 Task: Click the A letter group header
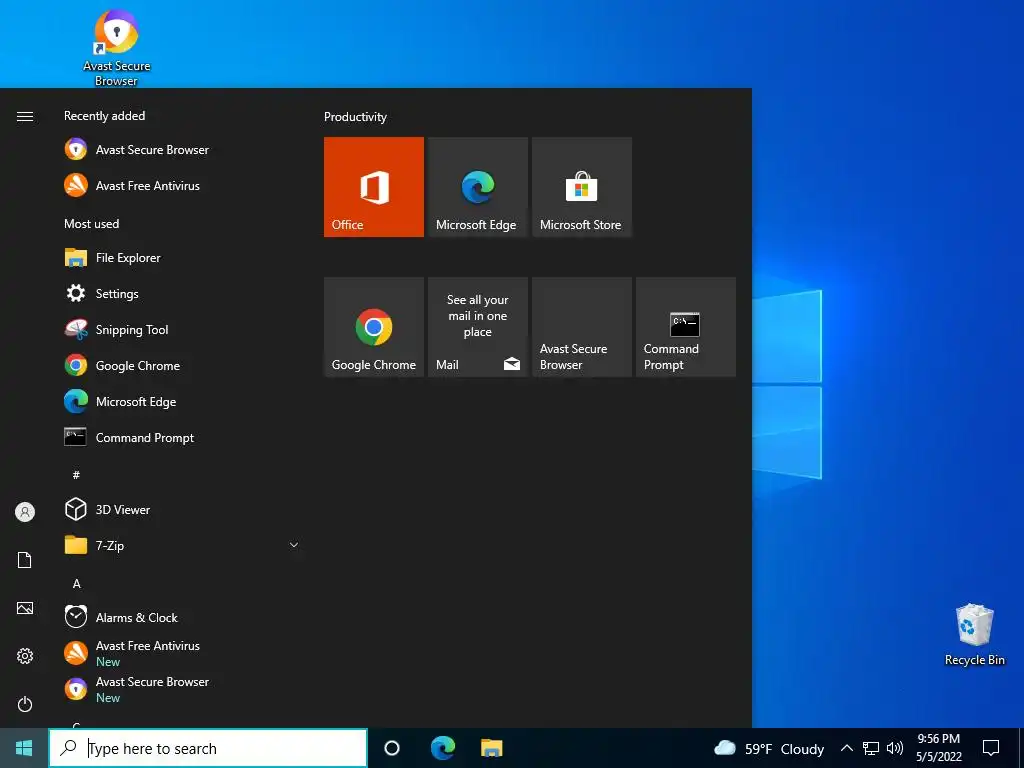(76, 583)
